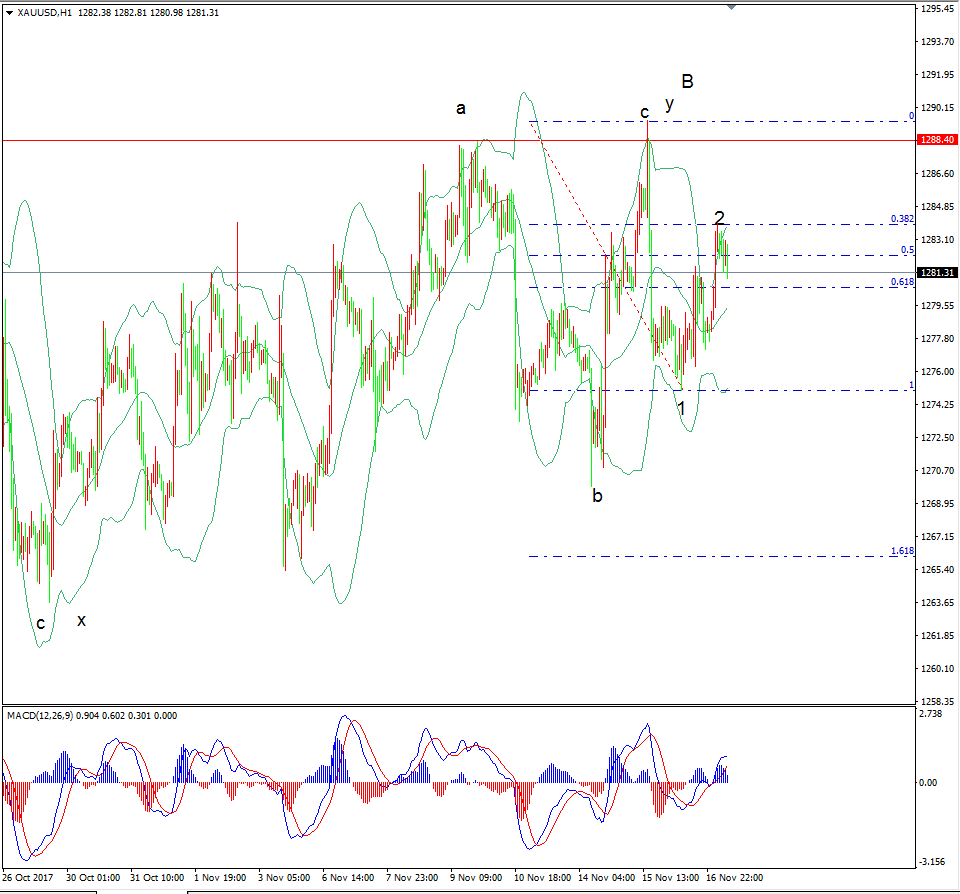Click the MACD scale value -3.156
Screen dimensions: 960x894
pyautogui.click(x=931, y=862)
